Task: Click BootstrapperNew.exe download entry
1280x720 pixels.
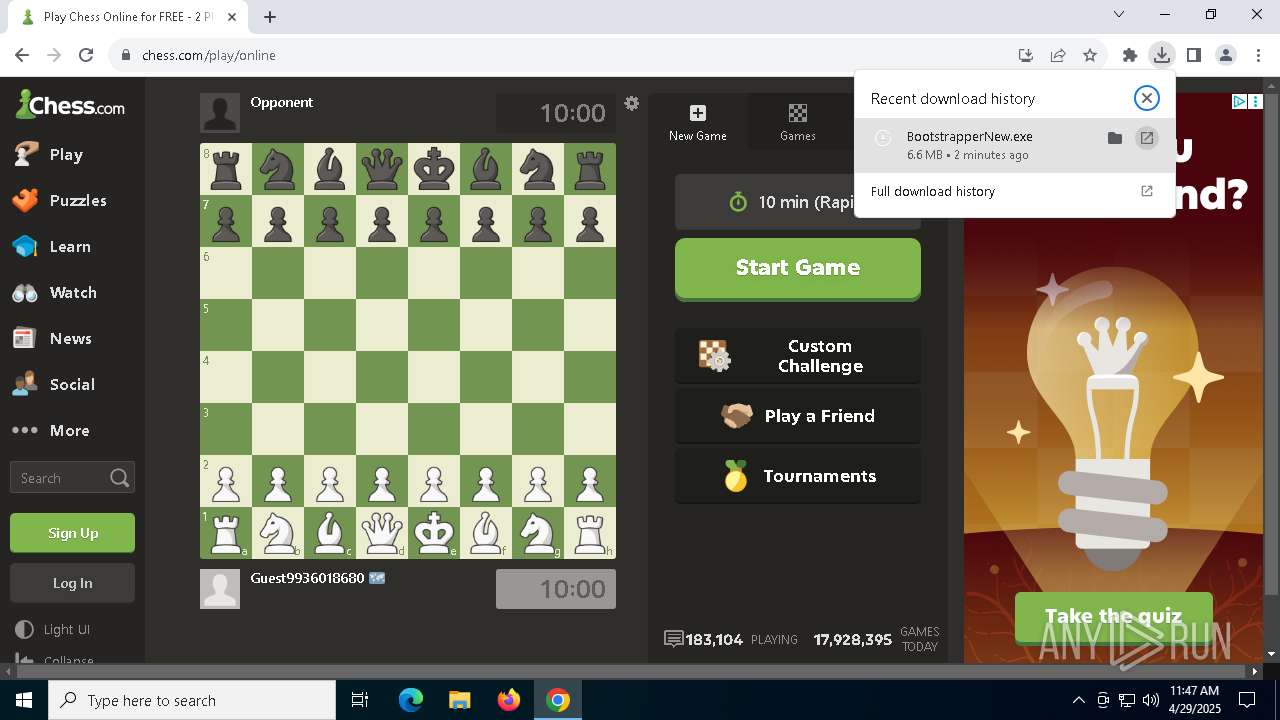Action: click(x=1014, y=145)
